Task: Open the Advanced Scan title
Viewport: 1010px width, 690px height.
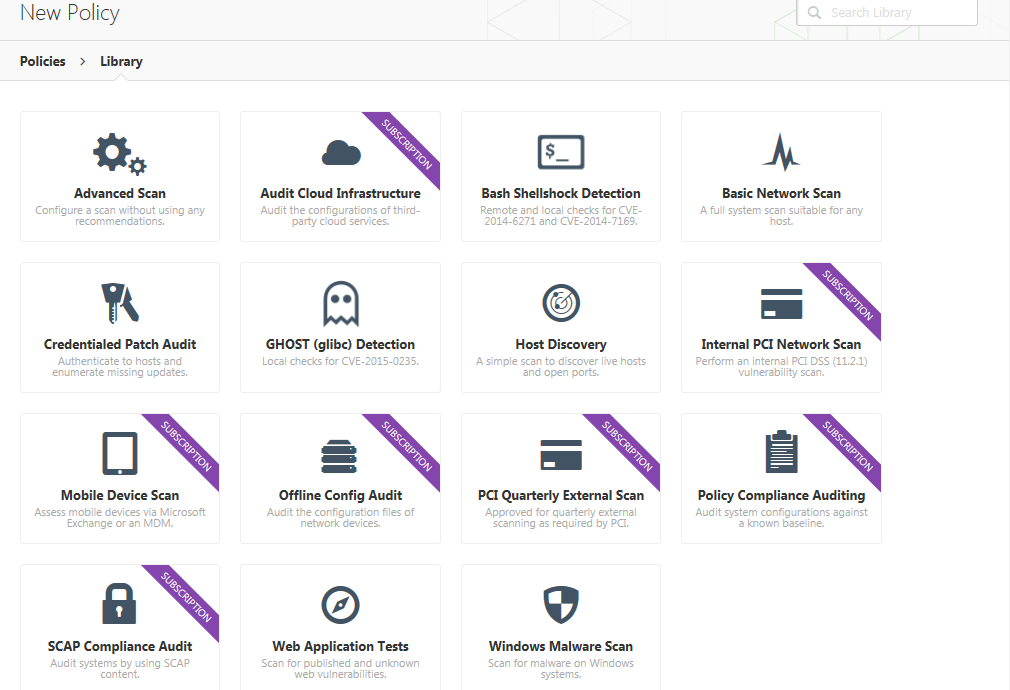Action: [x=120, y=193]
